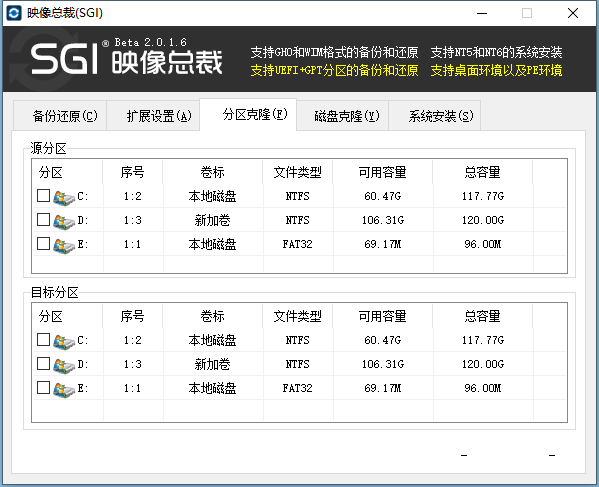599x487 pixels.
Task: Click the D: drive icon in source partitions
Action: pos(64,222)
